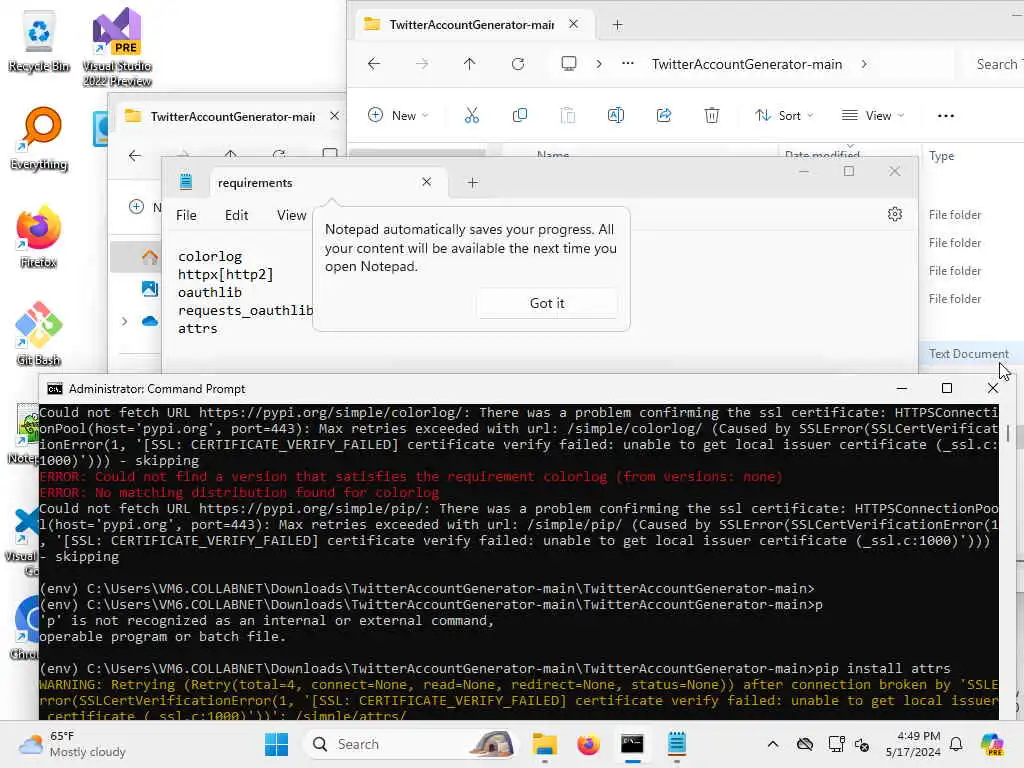Screen dimensions: 1024x768
Task: Open the View menu in Notepad
Action: point(291,215)
